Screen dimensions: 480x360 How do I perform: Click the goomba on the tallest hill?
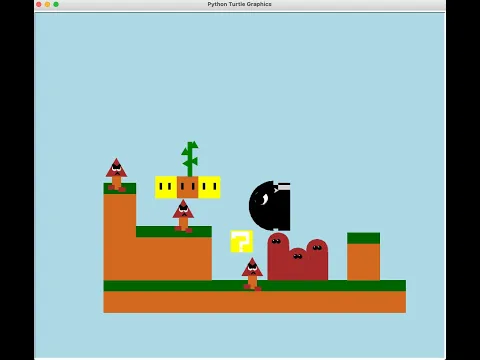[x=116, y=175]
